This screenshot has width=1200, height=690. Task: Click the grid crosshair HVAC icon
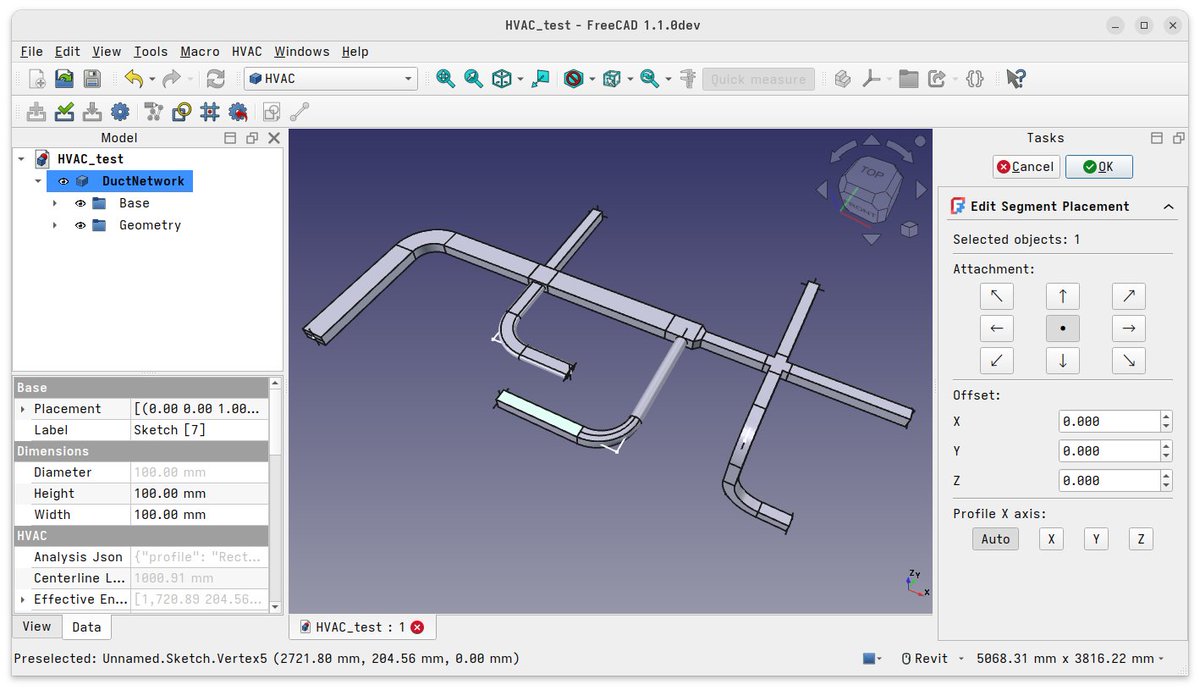pos(209,111)
